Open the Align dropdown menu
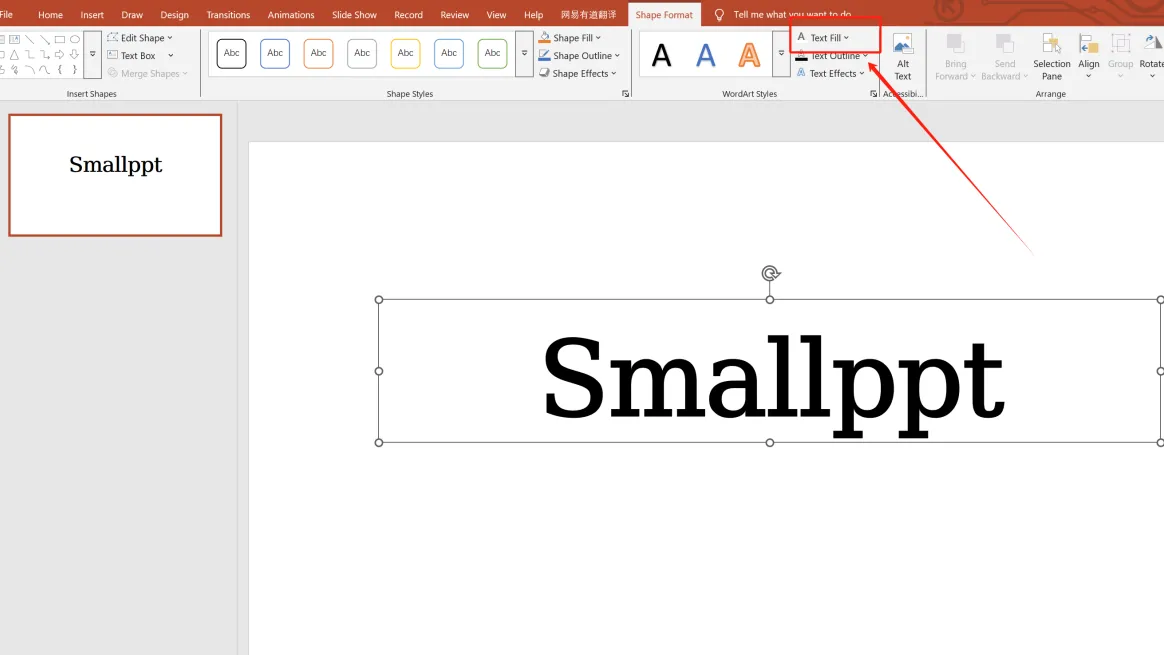 point(1089,56)
